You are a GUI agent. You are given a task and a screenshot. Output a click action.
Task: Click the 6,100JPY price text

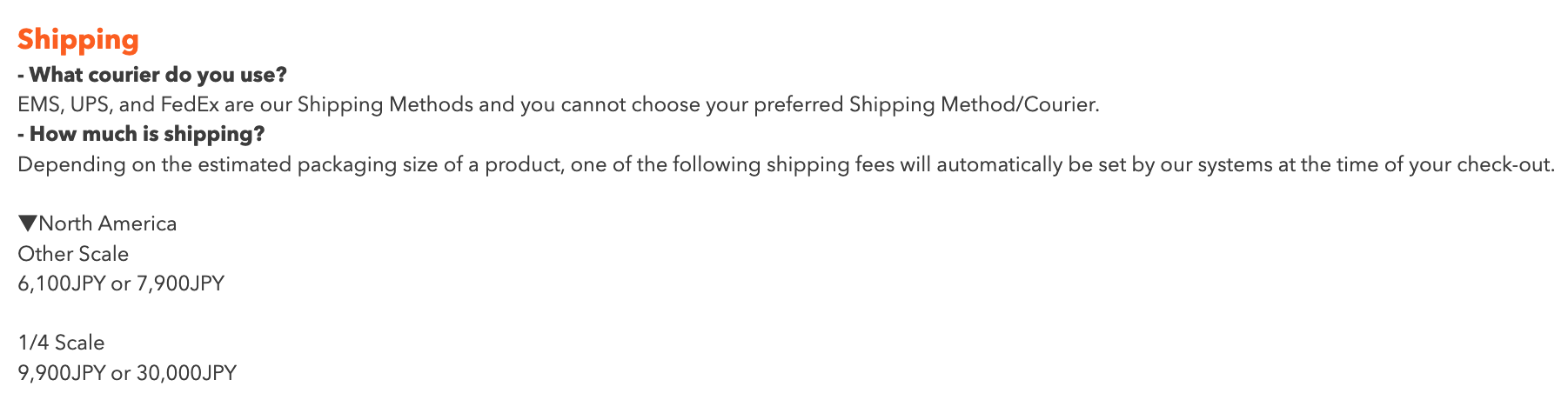[62, 283]
